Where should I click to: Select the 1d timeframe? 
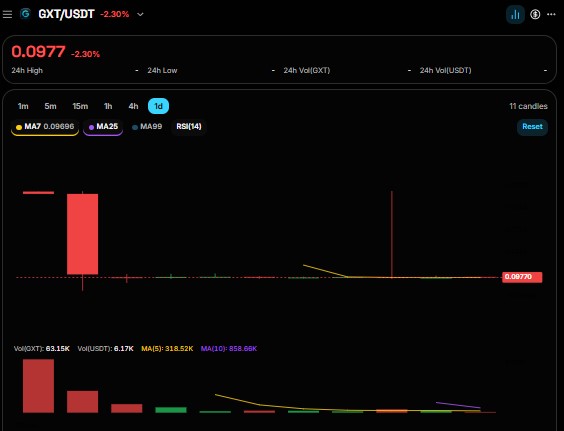coord(158,106)
